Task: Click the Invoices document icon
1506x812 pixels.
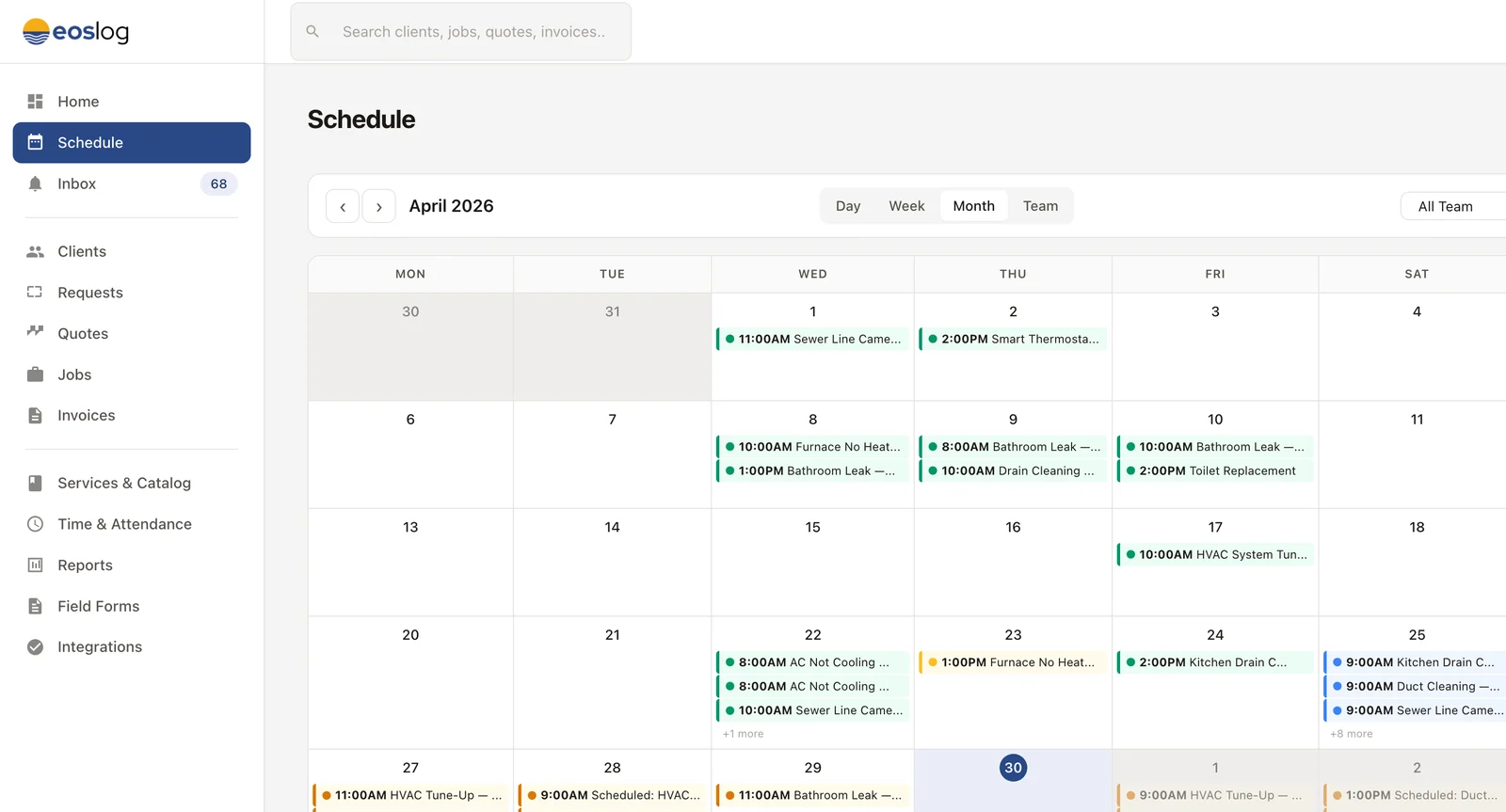Action: pos(36,415)
